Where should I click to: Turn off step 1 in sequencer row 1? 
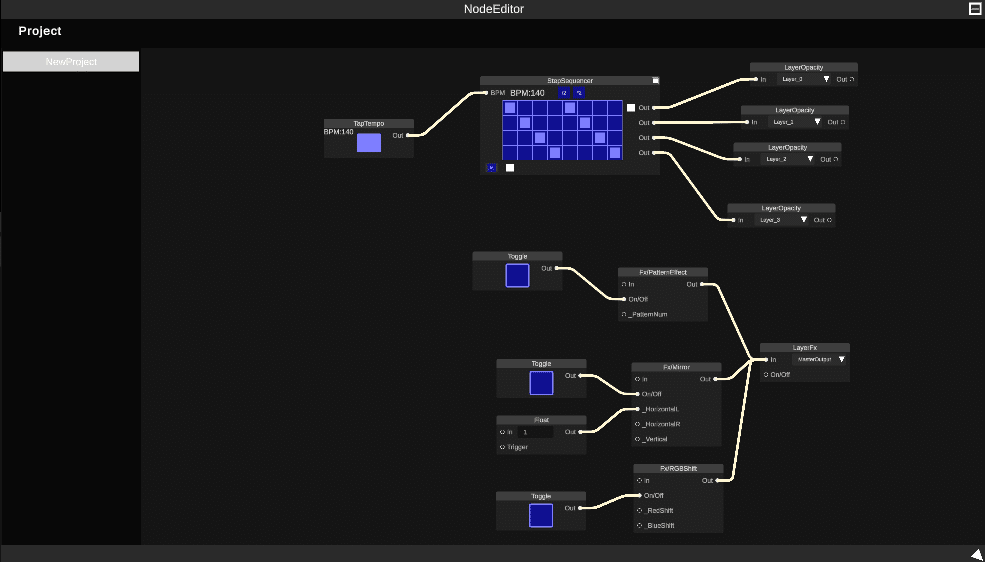[x=509, y=107]
